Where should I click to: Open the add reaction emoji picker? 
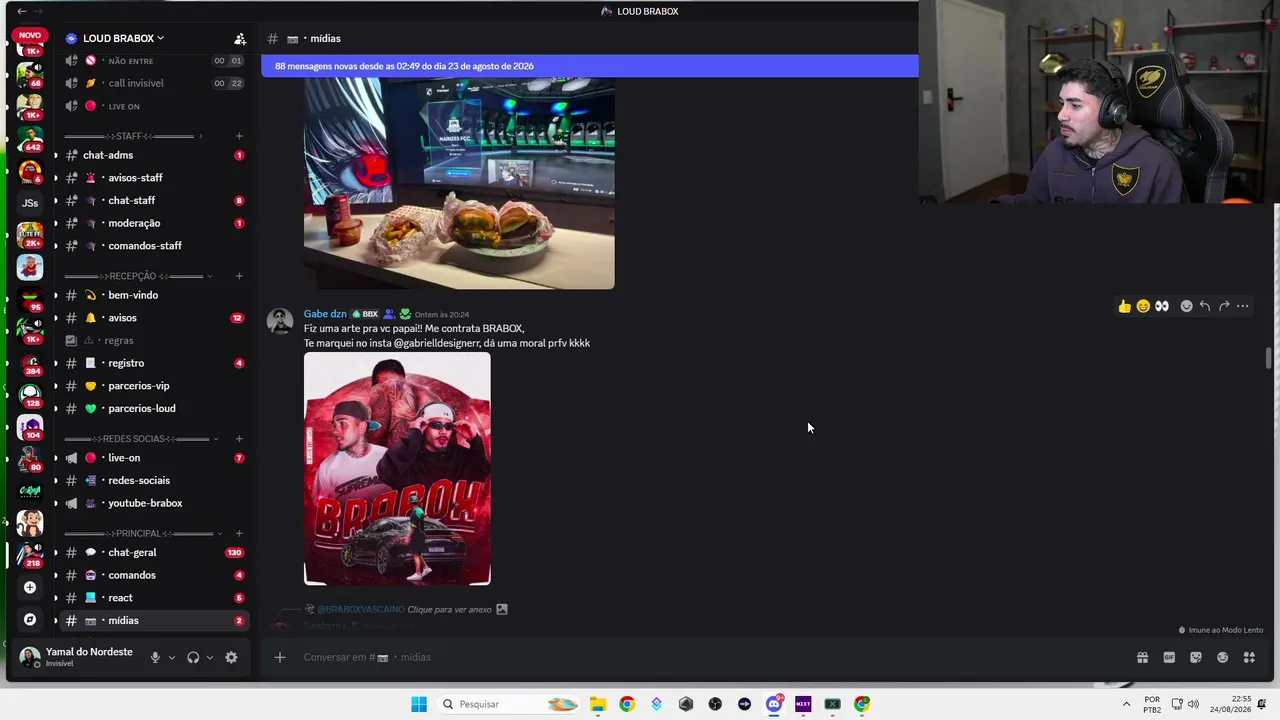tap(1187, 306)
